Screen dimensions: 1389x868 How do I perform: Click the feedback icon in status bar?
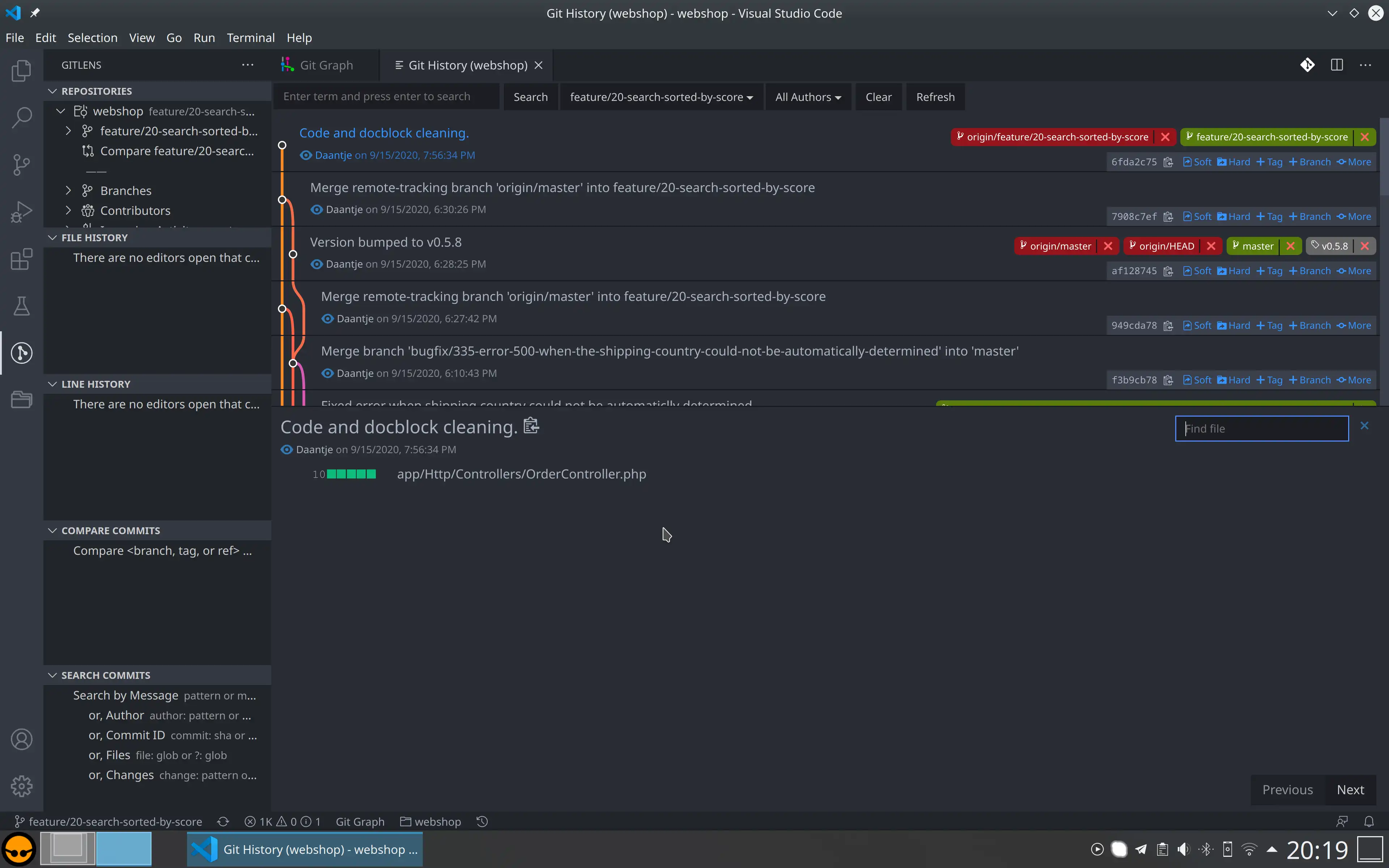[1342, 821]
